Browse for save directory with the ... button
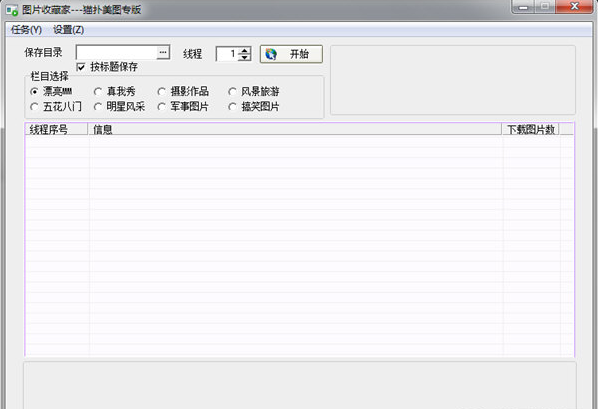The height and width of the screenshot is (409, 598). 163,53
